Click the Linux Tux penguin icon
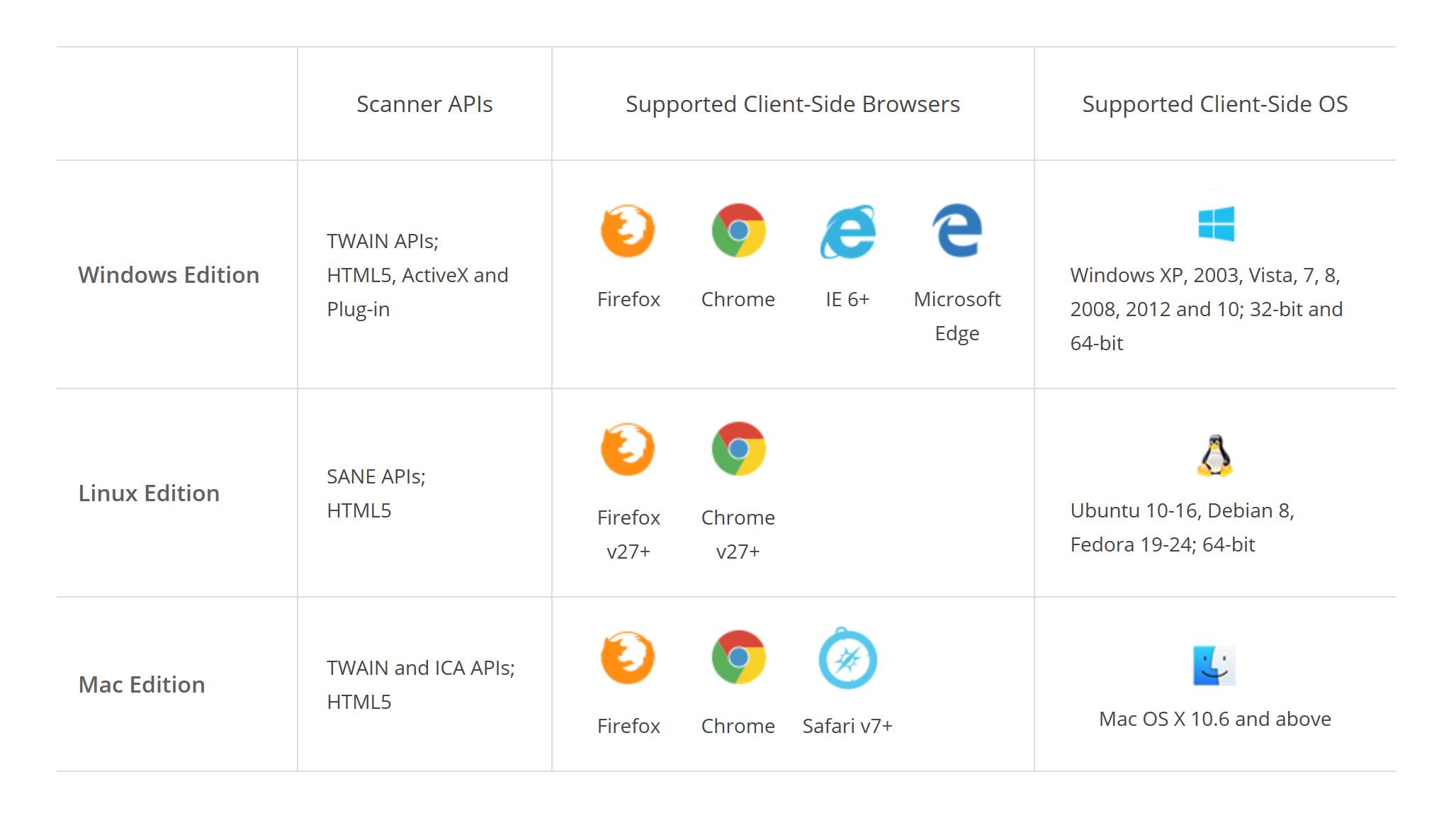This screenshot has width=1456, height=828. tap(1214, 455)
